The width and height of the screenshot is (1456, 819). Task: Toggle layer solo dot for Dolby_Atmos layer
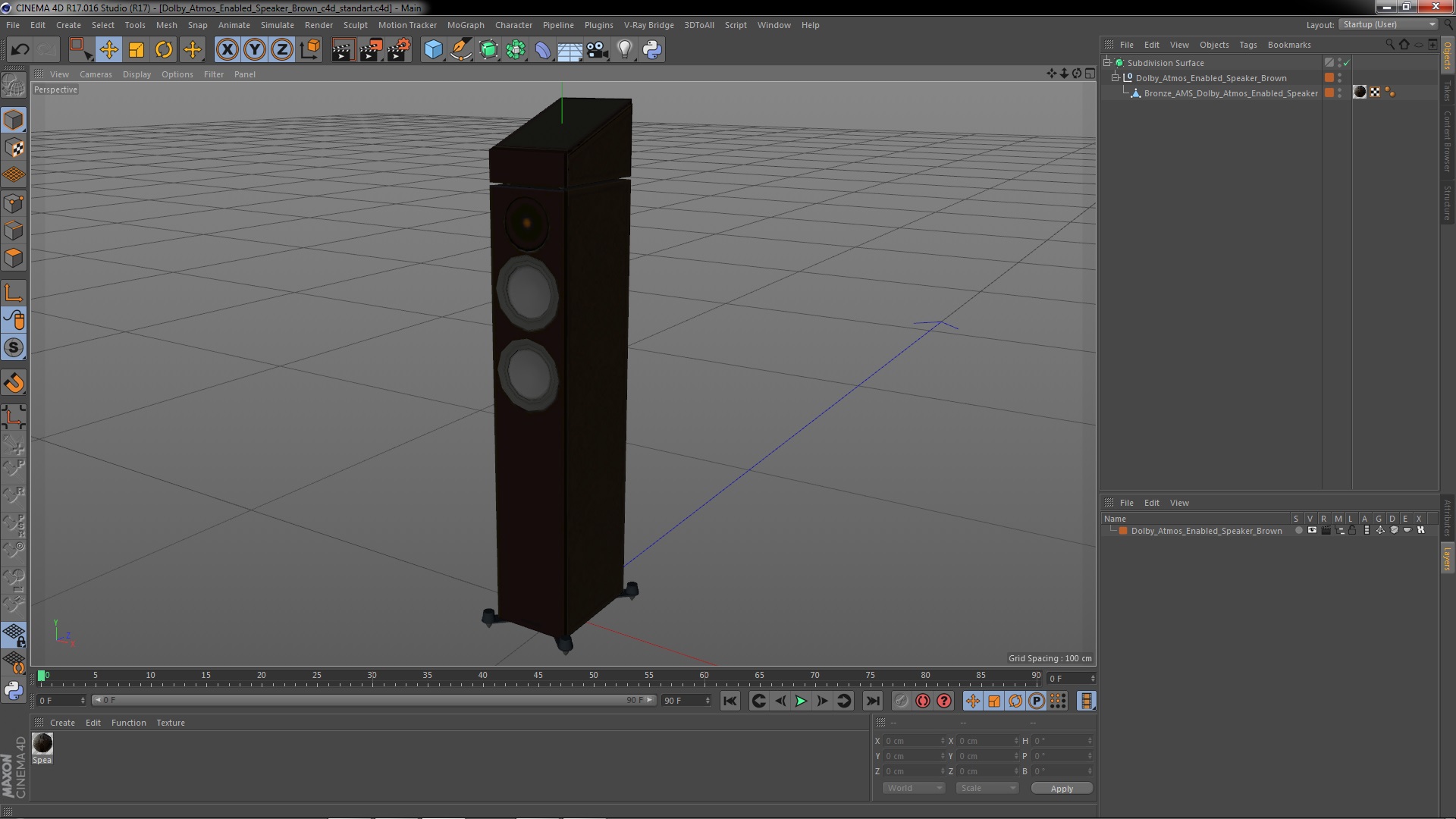pos(1298,531)
